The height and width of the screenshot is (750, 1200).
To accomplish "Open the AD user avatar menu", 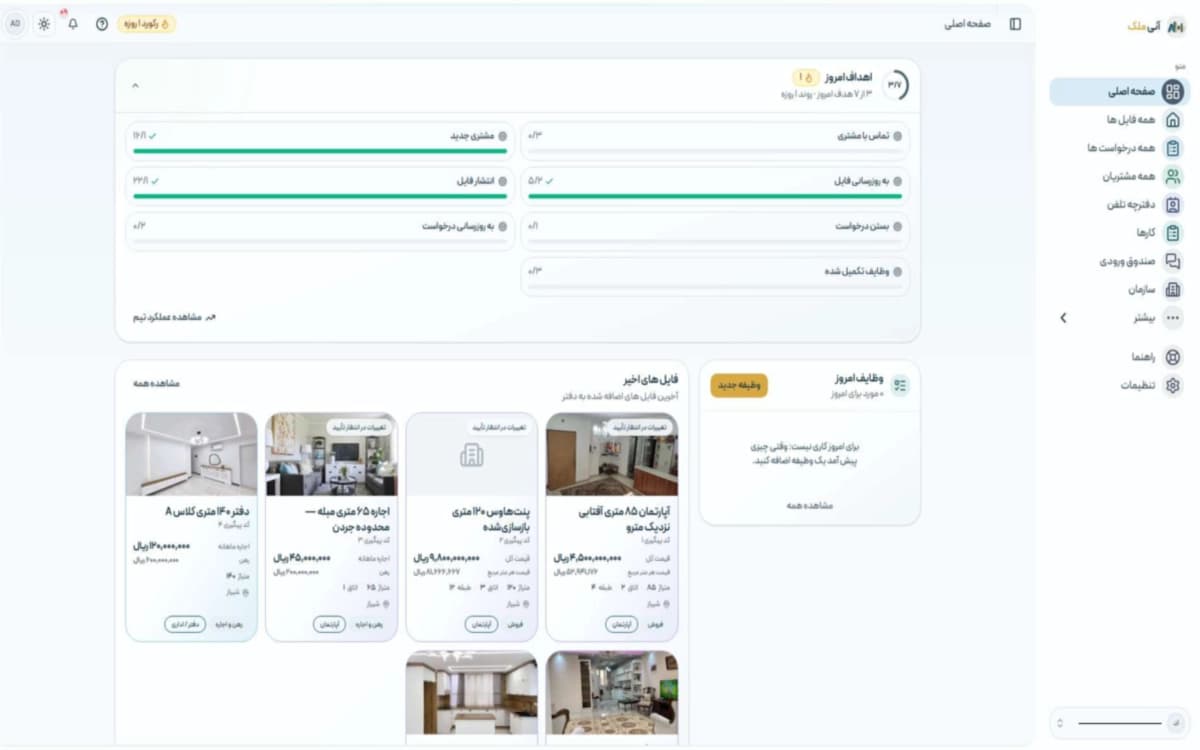I will coord(15,24).
